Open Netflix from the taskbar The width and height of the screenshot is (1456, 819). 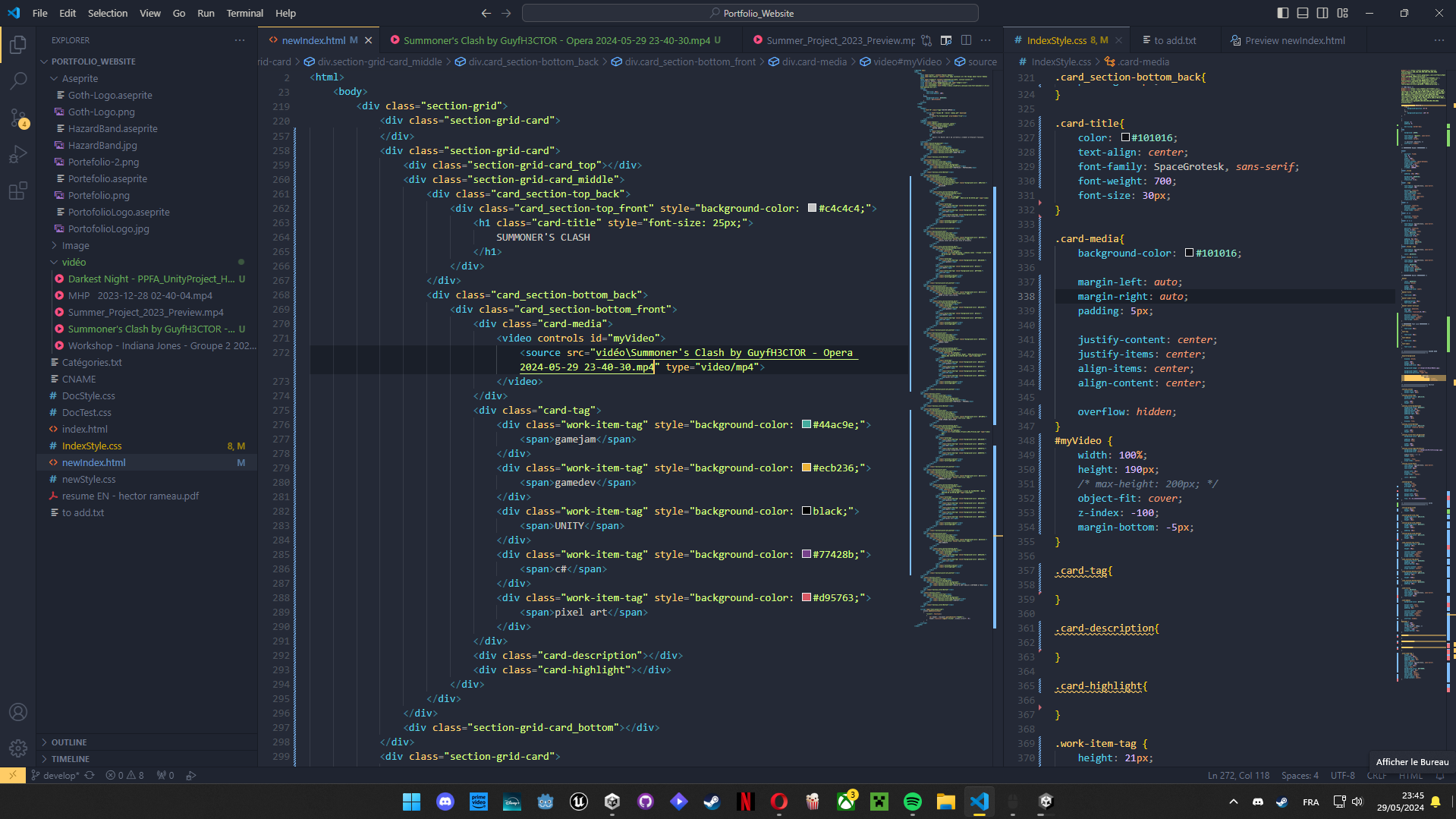(x=746, y=802)
